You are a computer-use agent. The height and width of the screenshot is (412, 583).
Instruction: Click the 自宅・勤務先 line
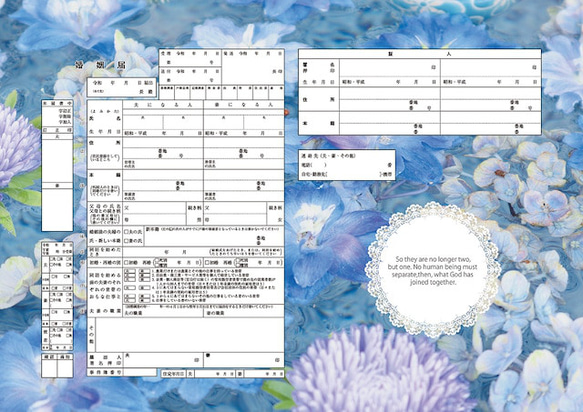tap(347, 174)
